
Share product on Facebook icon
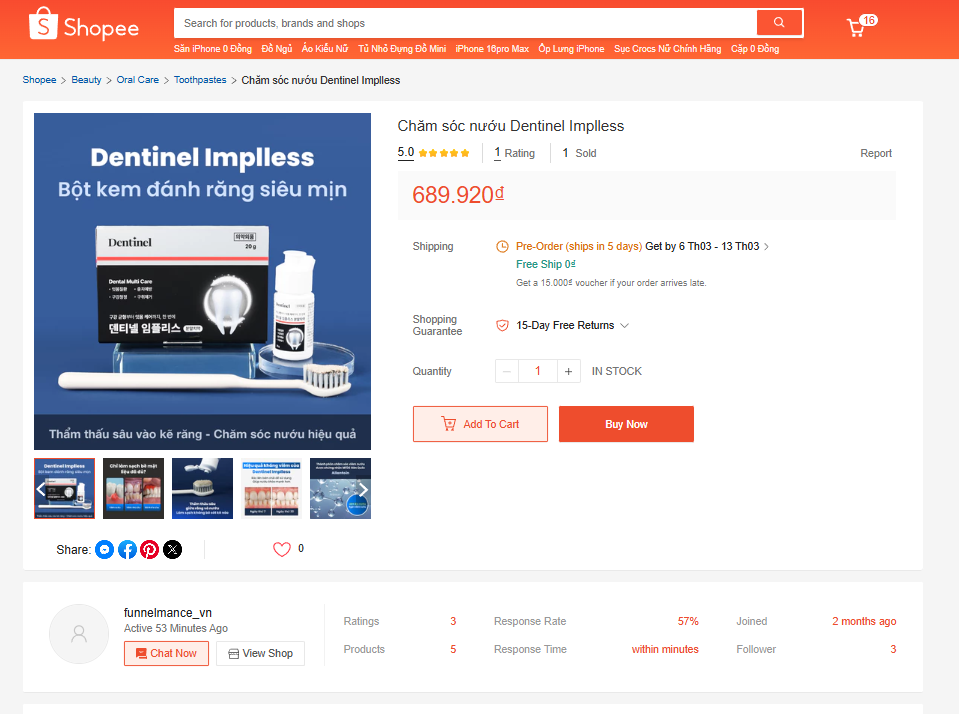point(127,549)
